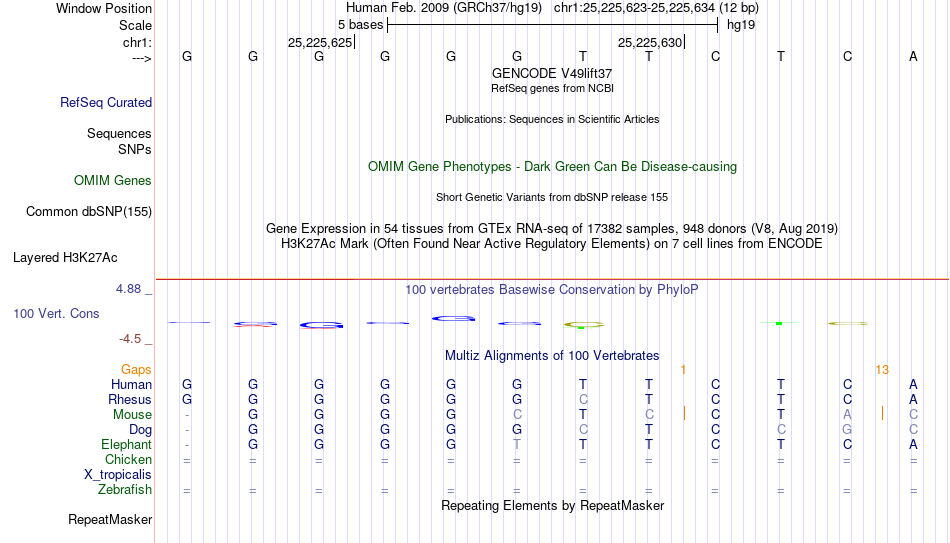Click the orange Gaps label
This screenshot has width=950, height=543.
coord(136,370)
